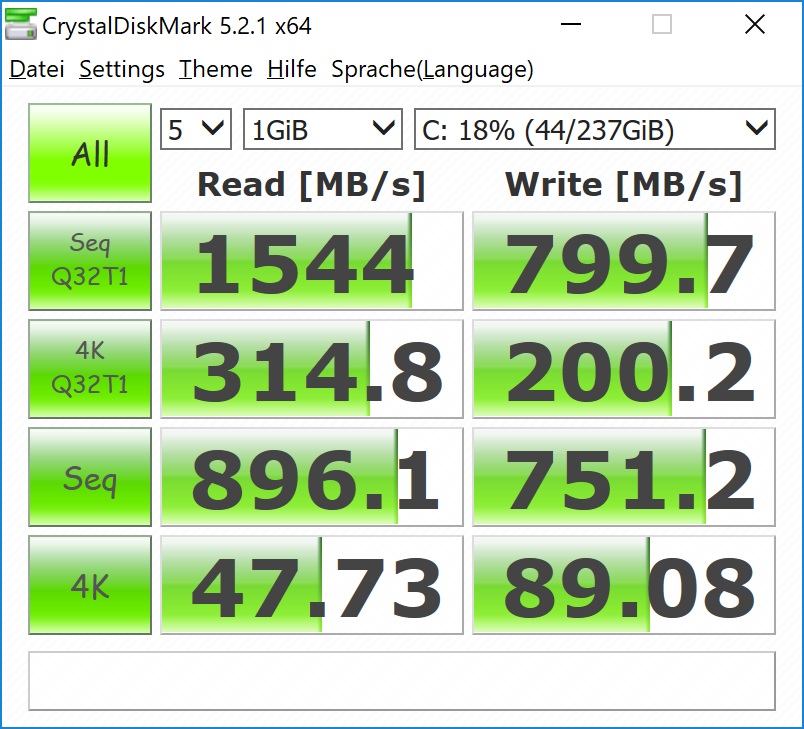Viewport: 804px width, 729px height.
Task: Click the Read [MB/s] column header
Action: [312, 185]
